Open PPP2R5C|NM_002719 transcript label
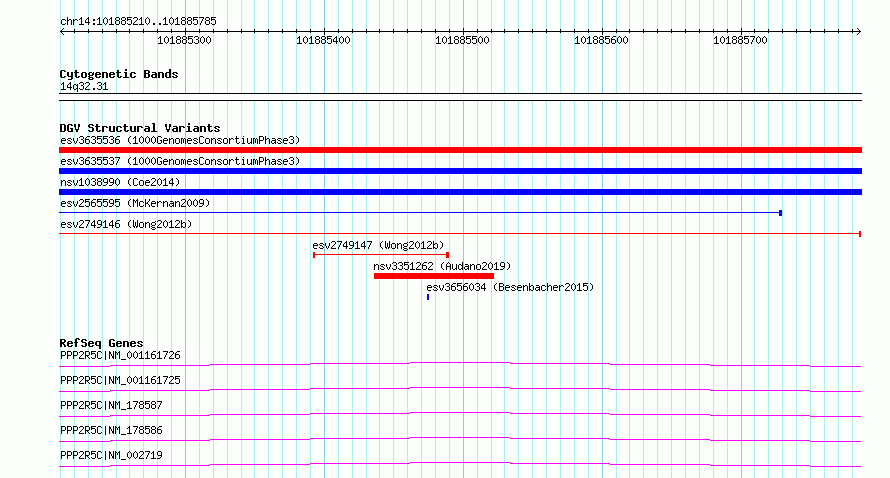The image size is (890, 478). coord(111,455)
